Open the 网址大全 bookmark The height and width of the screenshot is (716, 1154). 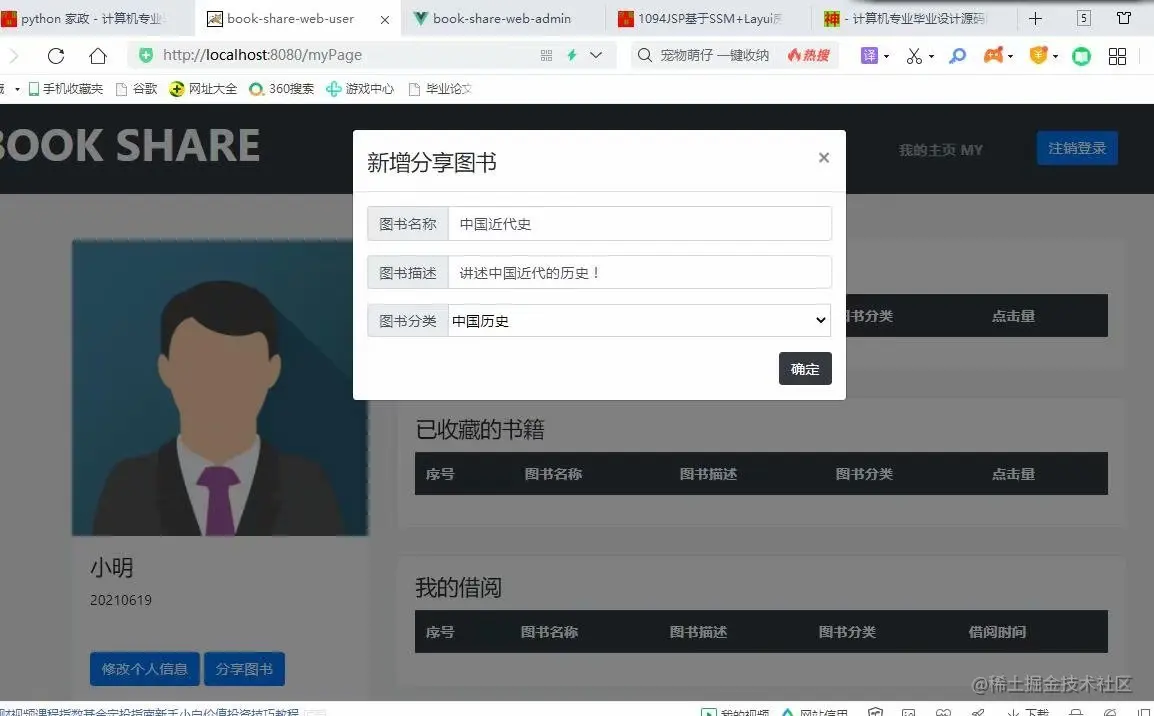tap(203, 89)
